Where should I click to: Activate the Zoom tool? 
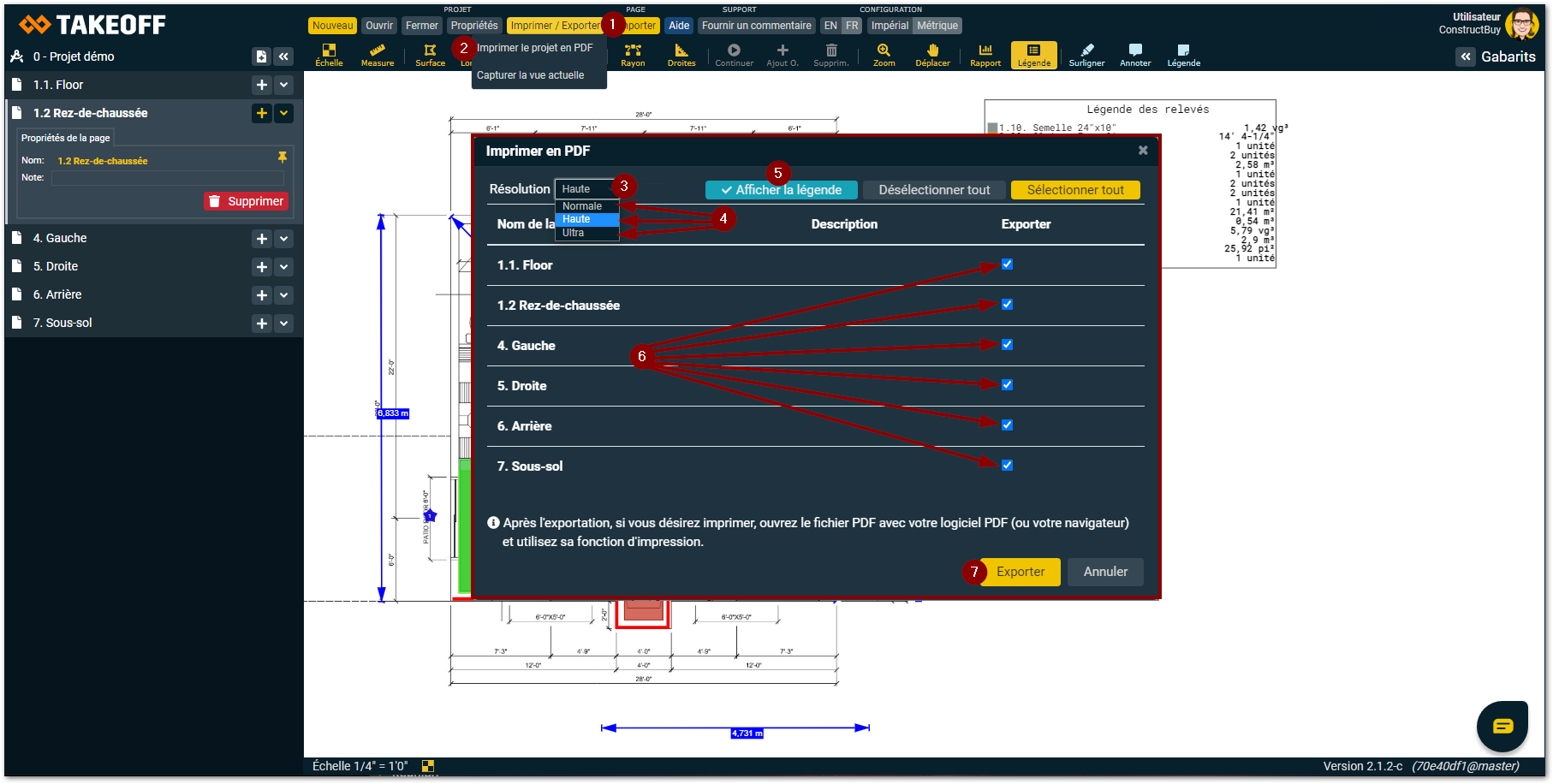(x=884, y=55)
